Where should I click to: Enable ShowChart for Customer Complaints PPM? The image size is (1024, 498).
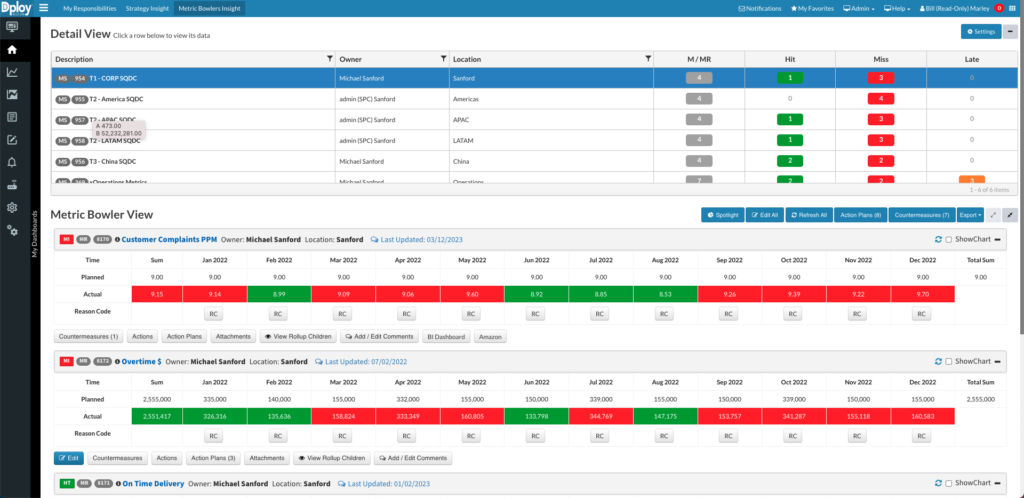(949, 240)
